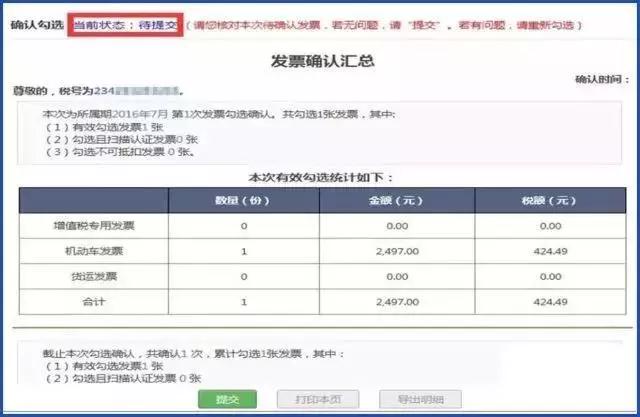Click the green 提交 button

(x=227, y=399)
